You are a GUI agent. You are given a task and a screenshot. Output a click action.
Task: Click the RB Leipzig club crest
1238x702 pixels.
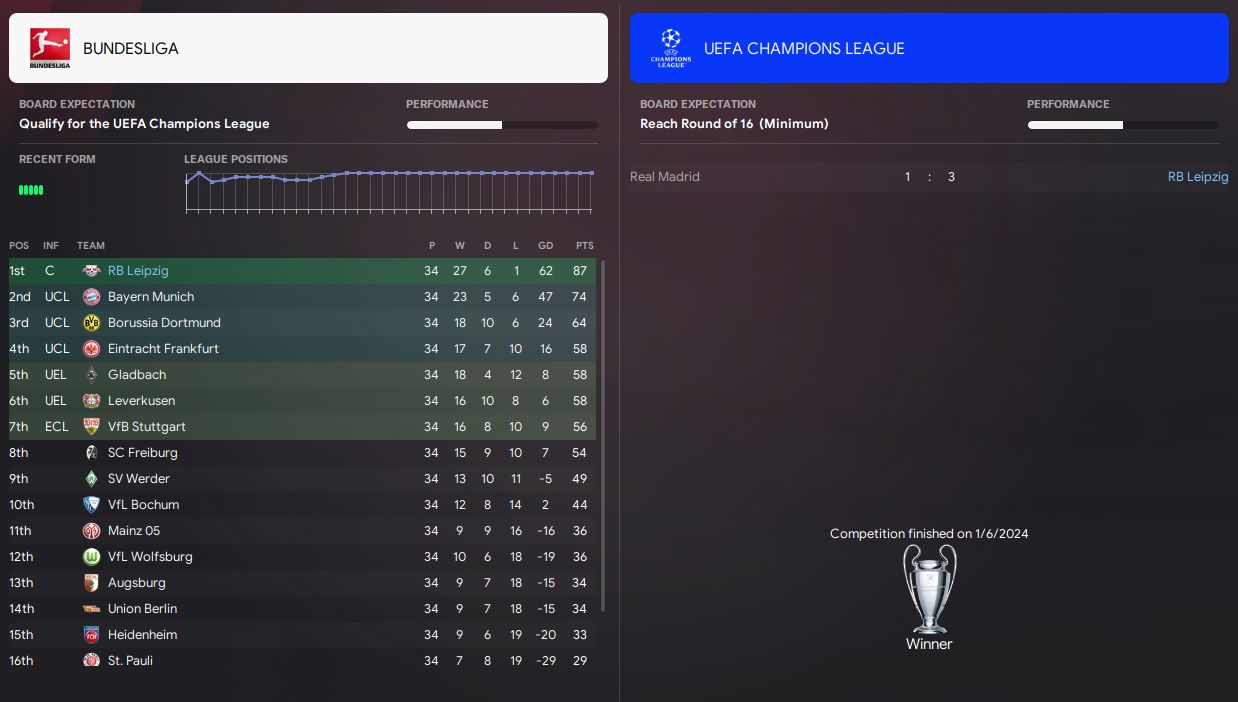pyautogui.click(x=91, y=271)
